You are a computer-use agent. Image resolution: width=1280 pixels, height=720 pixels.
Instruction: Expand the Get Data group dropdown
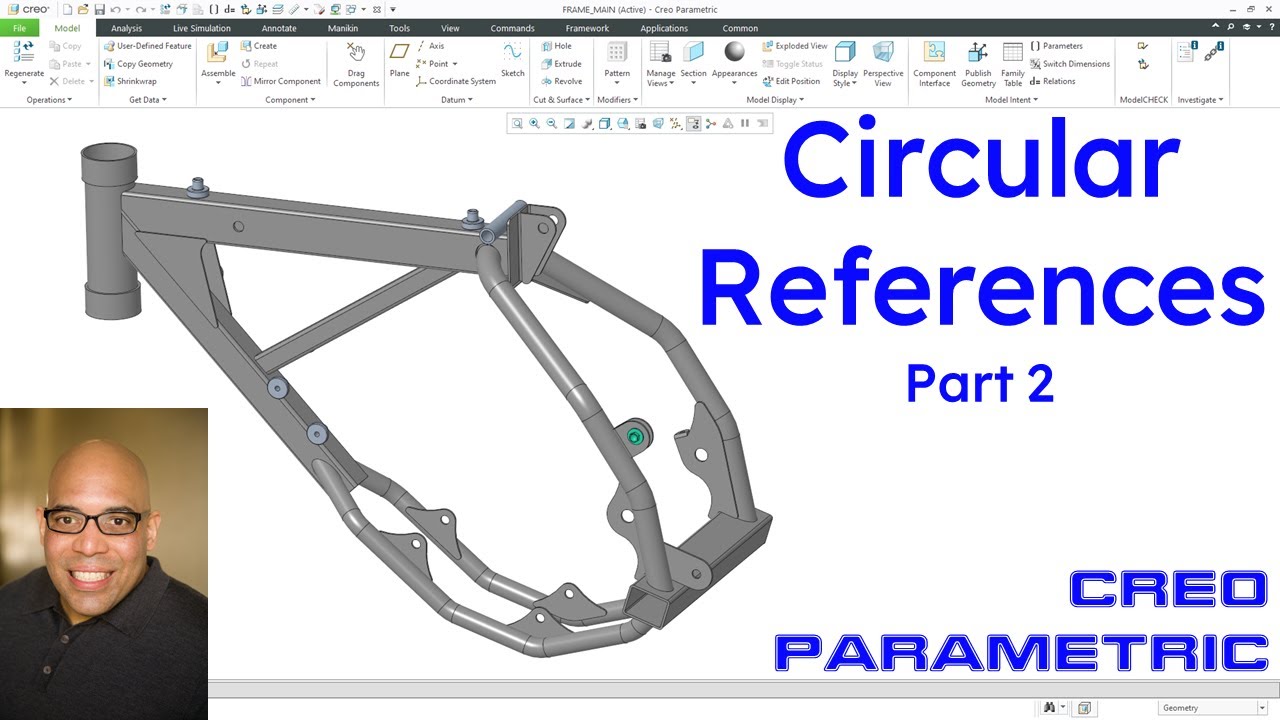tap(148, 100)
